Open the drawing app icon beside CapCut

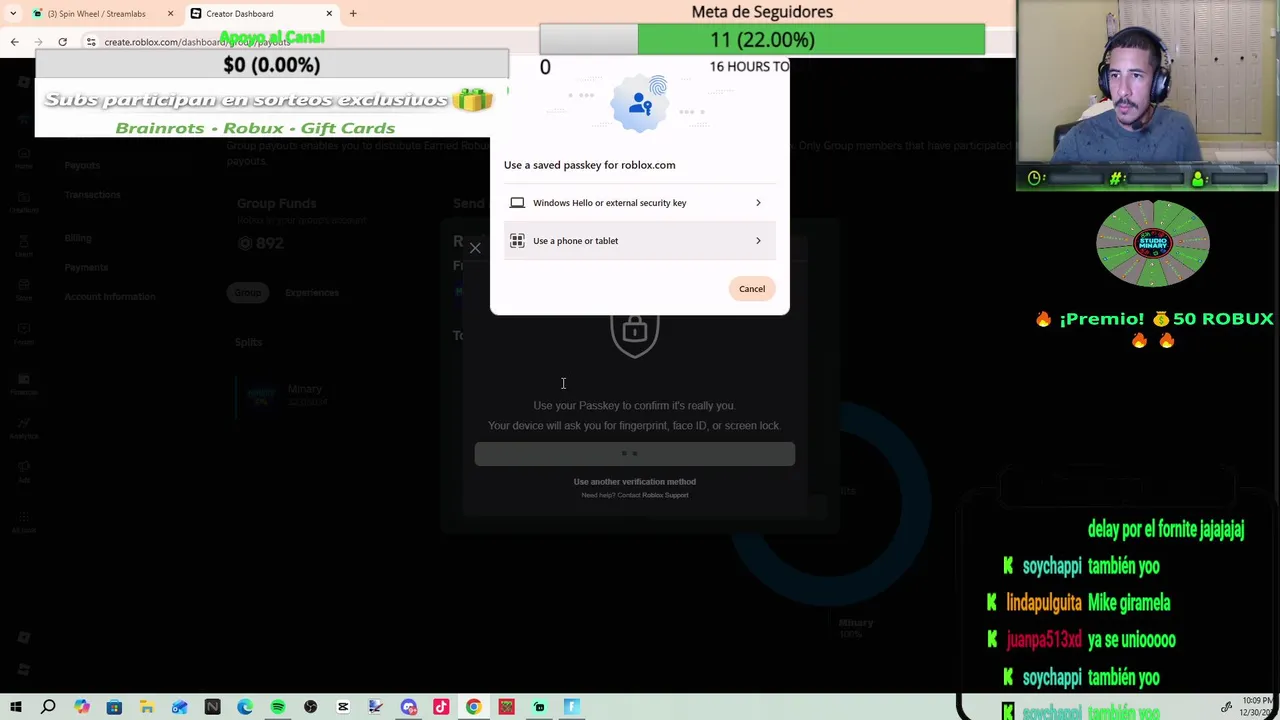point(375,708)
